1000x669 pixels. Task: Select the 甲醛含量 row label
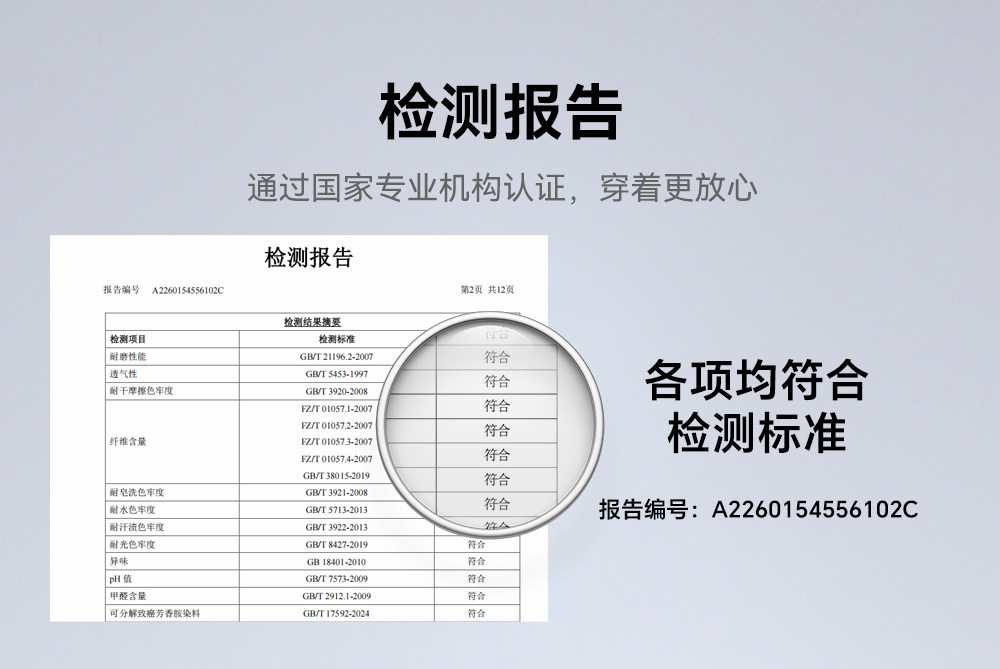[x=128, y=596]
